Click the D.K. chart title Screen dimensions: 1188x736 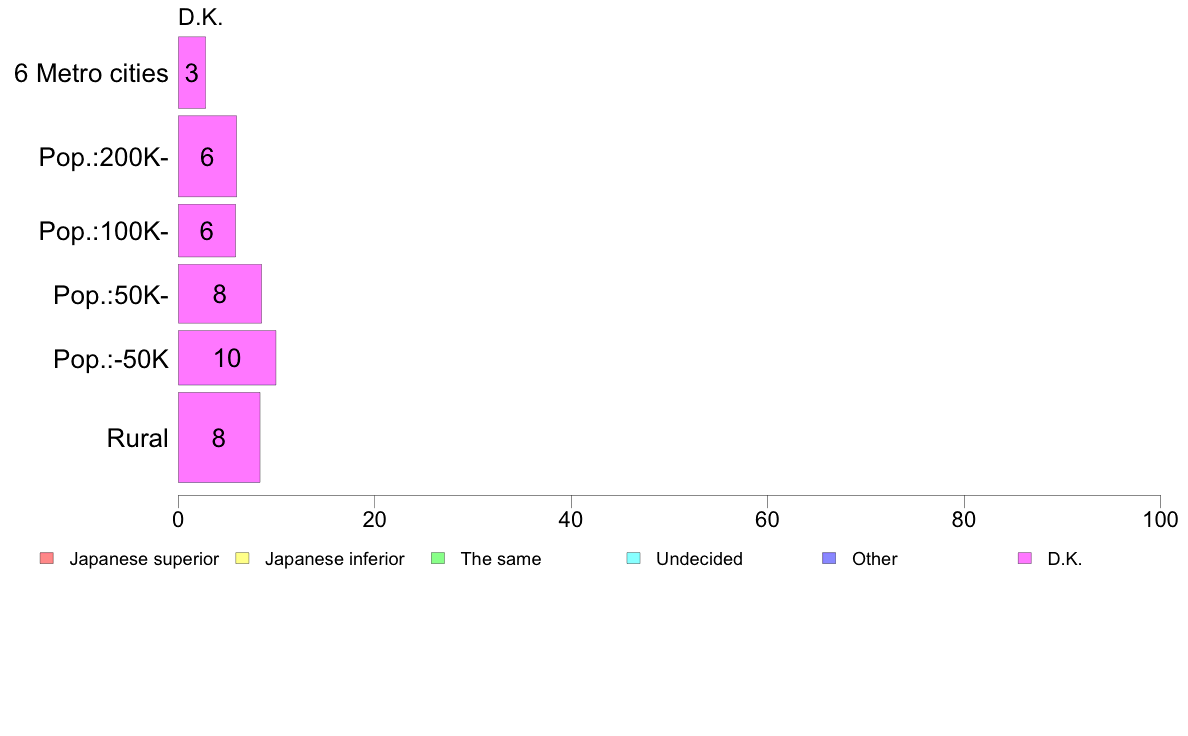pos(200,17)
